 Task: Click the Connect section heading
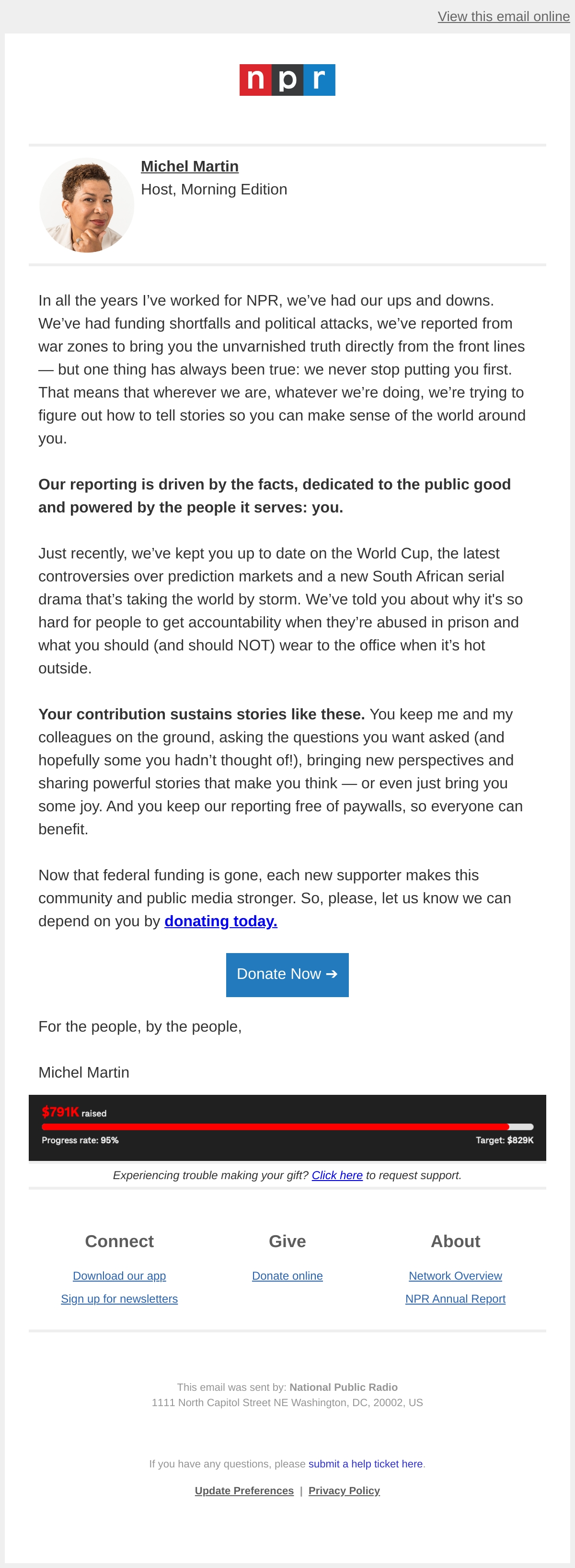click(x=119, y=1241)
